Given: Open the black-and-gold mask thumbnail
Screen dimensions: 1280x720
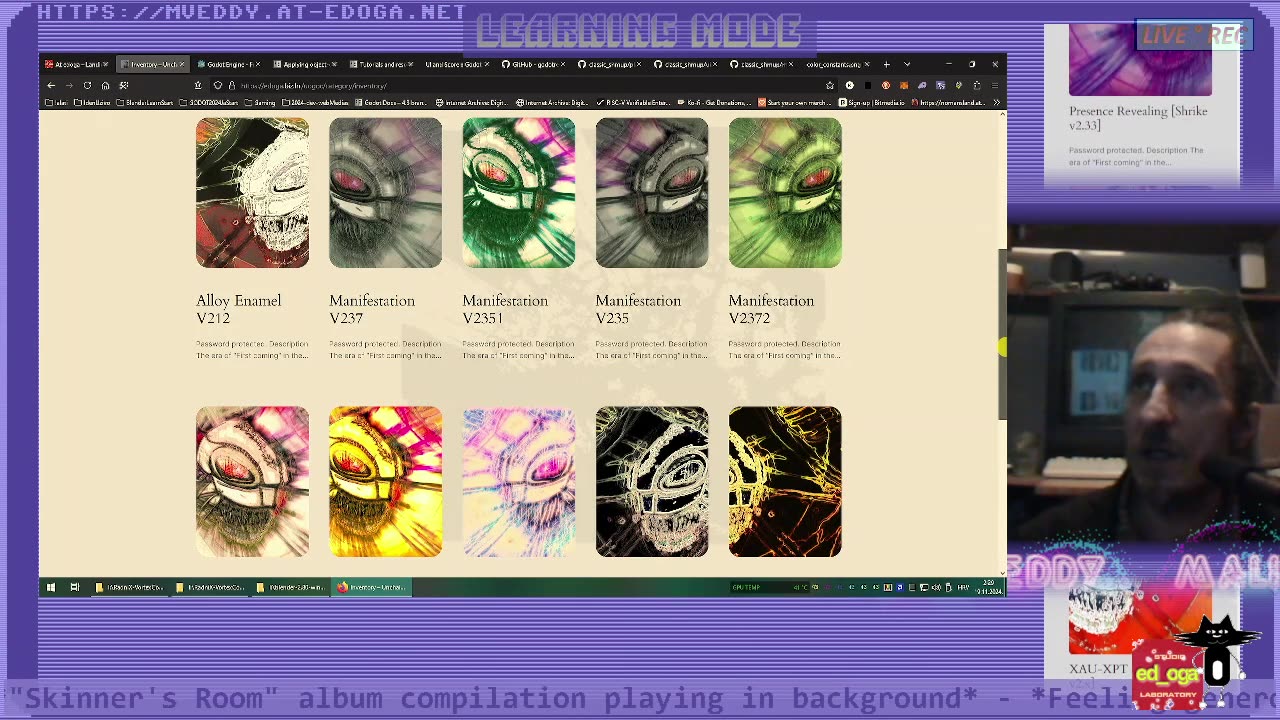Looking at the screenshot, I should [x=785, y=481].
